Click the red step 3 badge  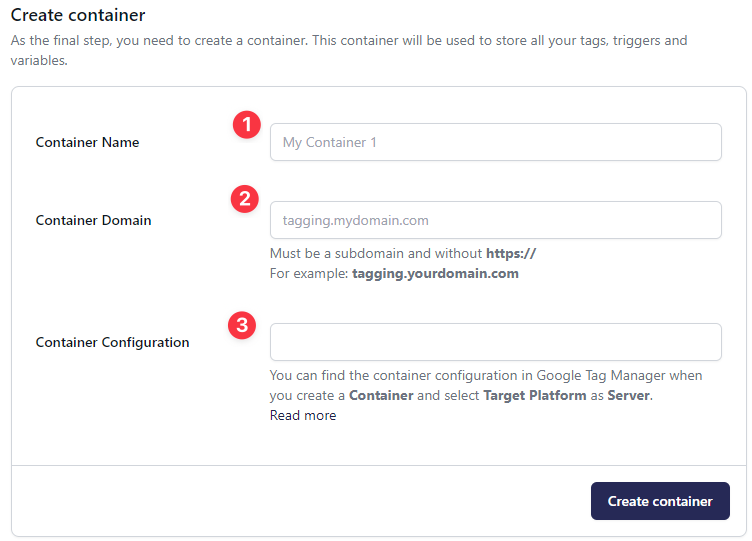(x=241, y=325)
